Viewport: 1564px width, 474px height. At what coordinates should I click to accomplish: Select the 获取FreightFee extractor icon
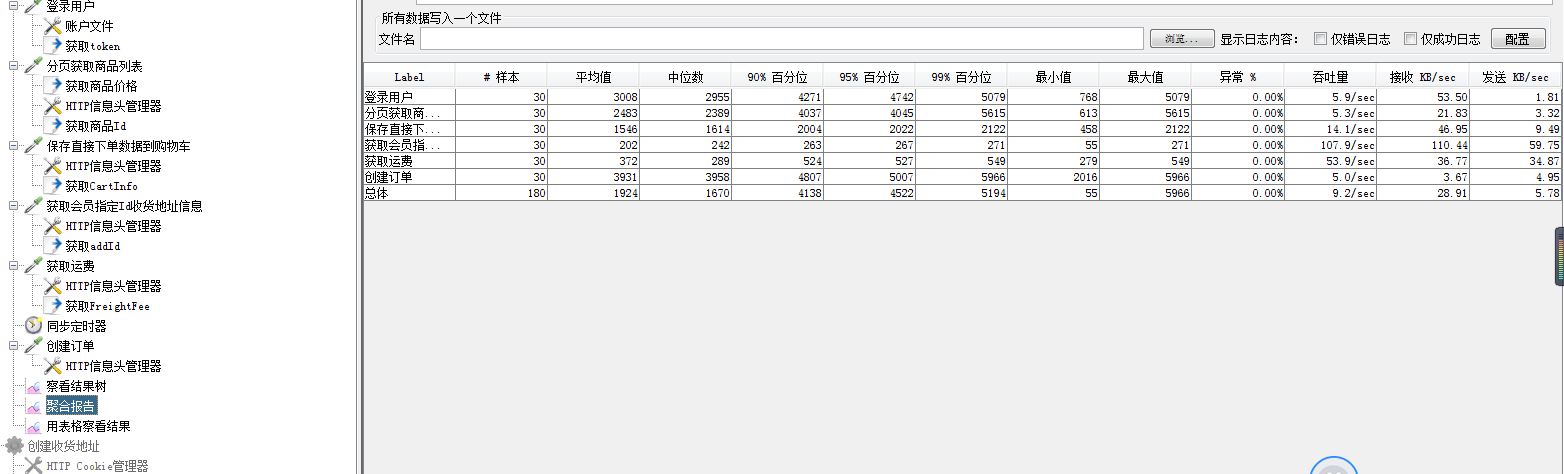coord(53,306)
